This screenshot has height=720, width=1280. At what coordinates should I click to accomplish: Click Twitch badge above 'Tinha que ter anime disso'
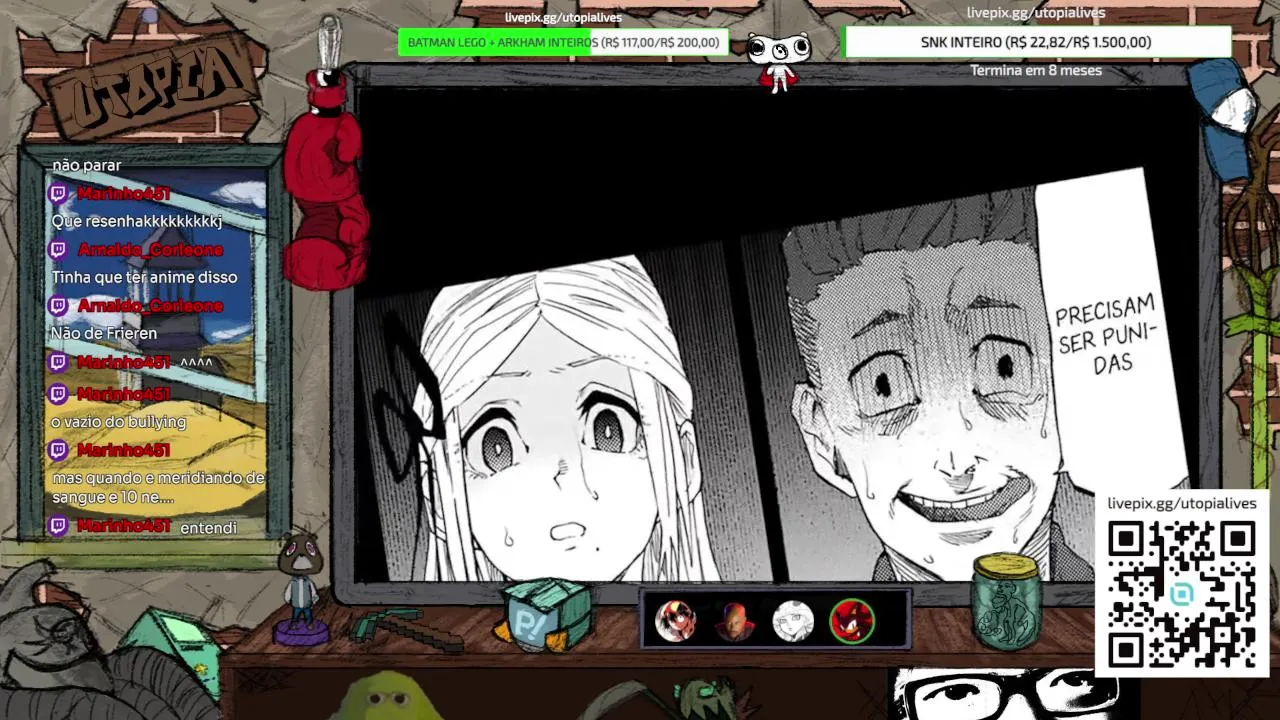[59, 250]
